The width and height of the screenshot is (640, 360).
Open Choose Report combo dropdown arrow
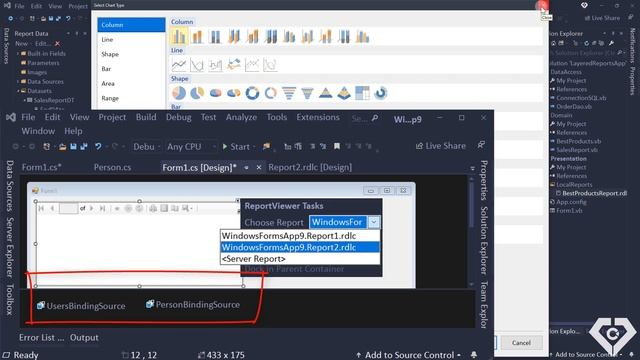(x=374, y=222)
